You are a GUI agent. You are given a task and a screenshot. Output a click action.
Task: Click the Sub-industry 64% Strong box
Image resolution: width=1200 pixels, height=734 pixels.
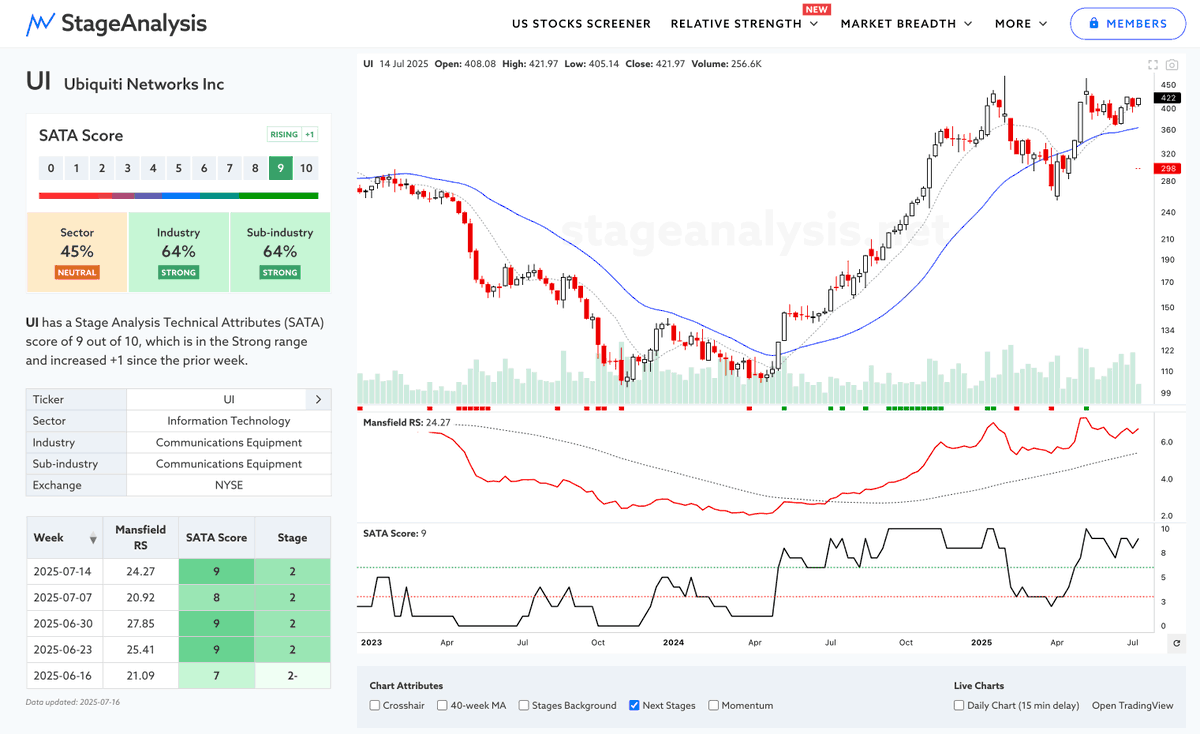click(280, 252)
